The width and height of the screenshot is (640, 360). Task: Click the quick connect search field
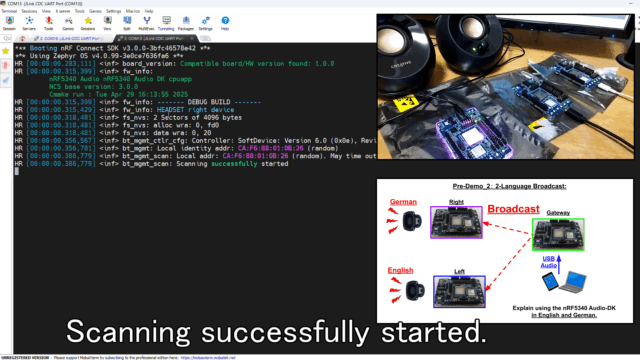(7, 38)
